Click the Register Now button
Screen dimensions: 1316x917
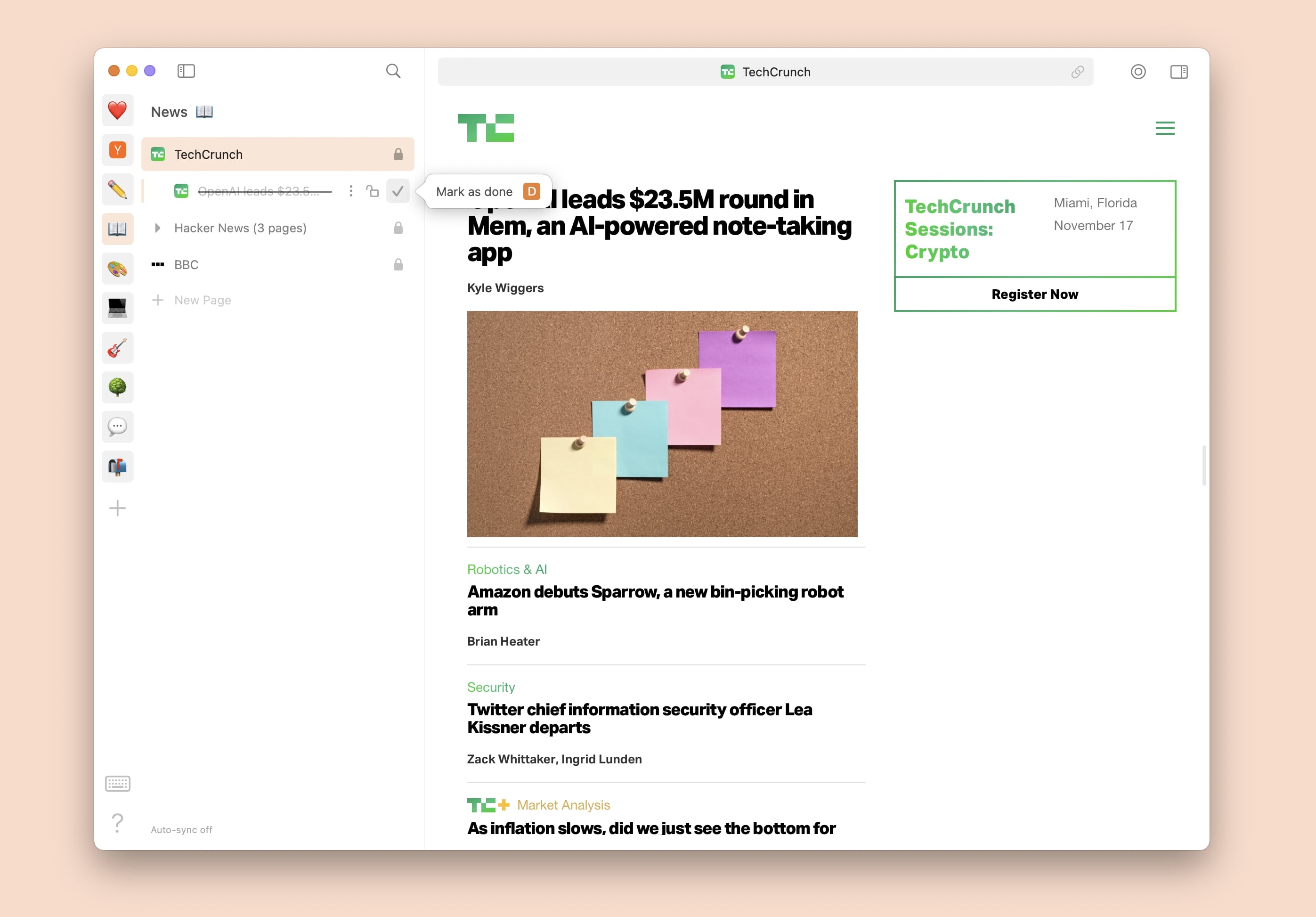point(1035,294)
